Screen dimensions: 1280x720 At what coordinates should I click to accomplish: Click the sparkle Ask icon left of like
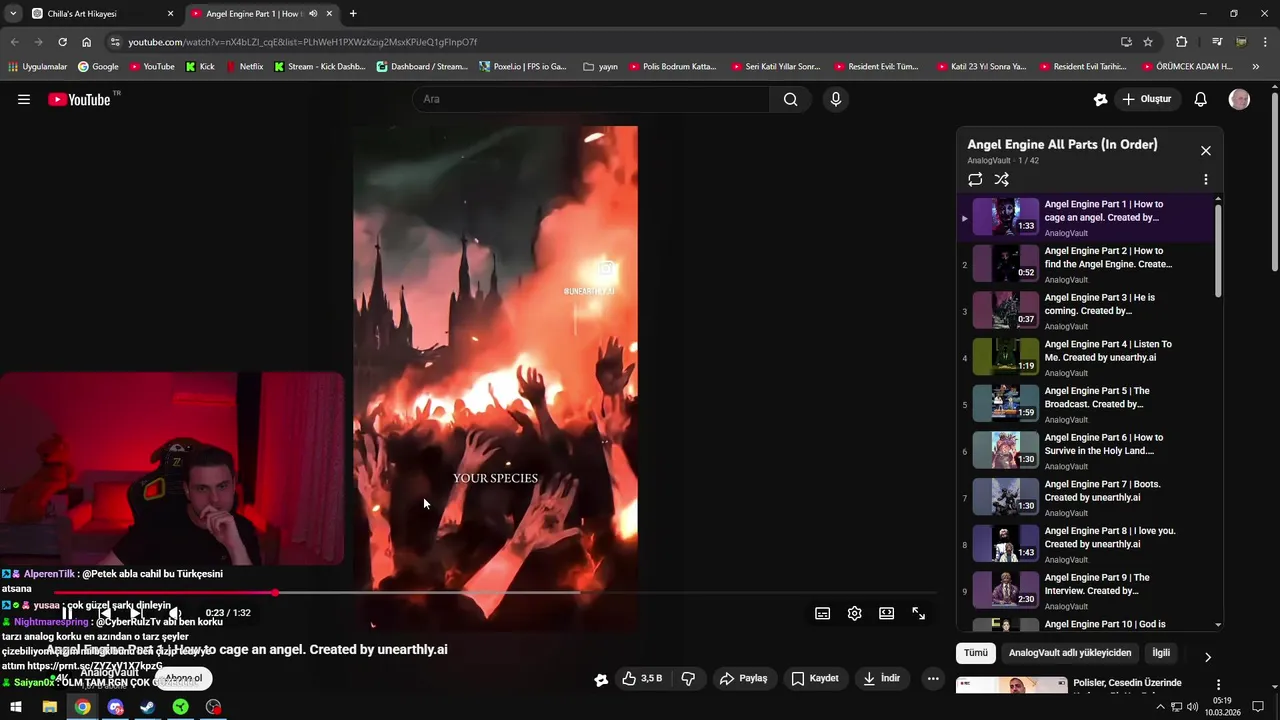601,679
